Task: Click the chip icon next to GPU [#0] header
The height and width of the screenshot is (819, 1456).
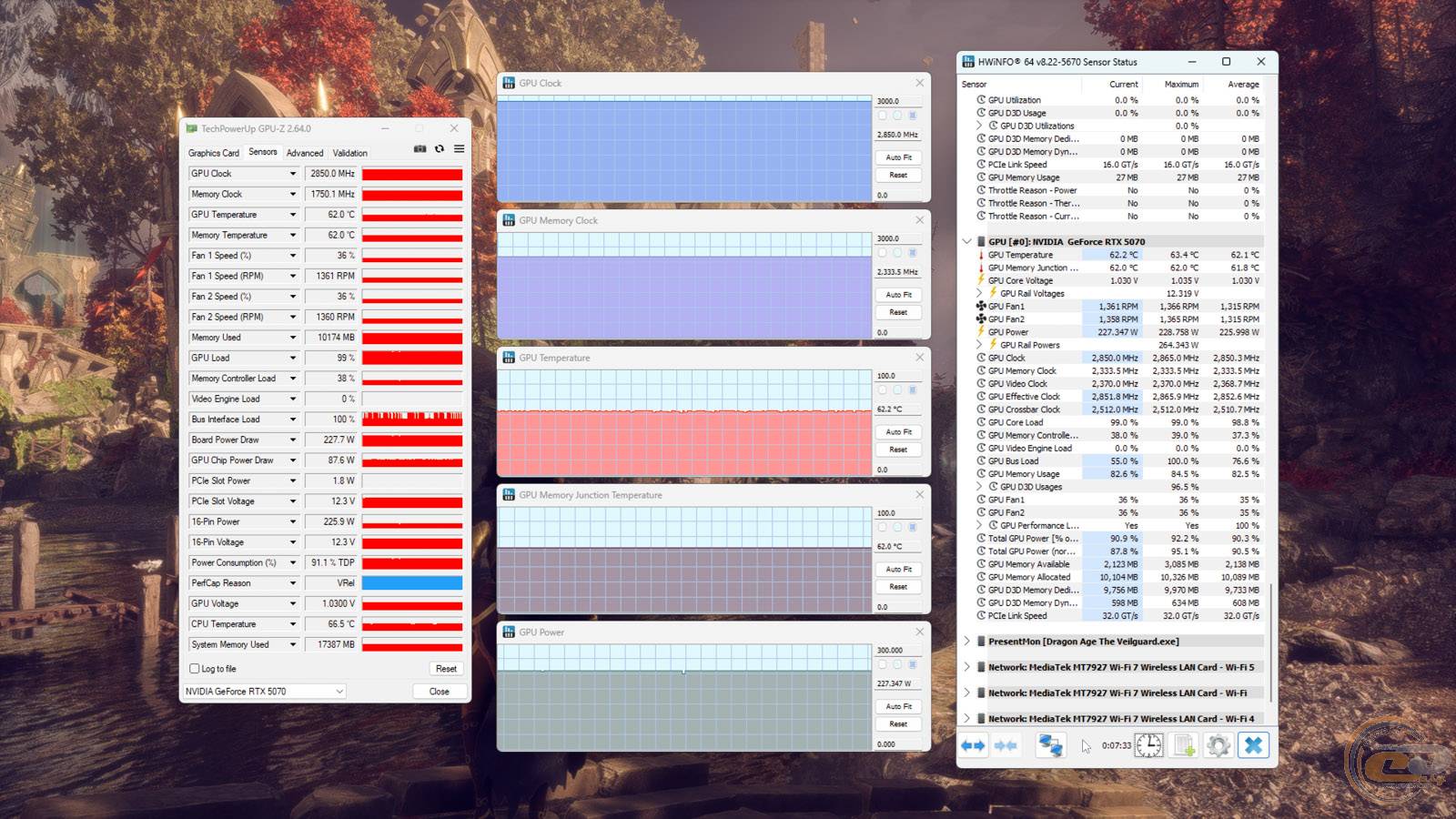Action: click(981, 242)
